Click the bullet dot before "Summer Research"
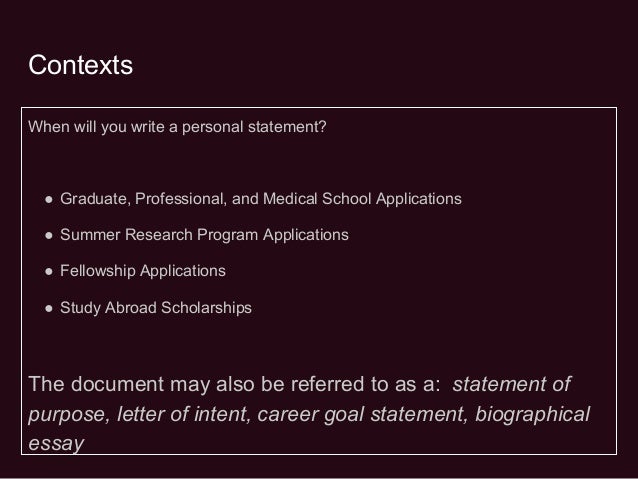This screenshot has height=479, width=638. click(47, 235)
